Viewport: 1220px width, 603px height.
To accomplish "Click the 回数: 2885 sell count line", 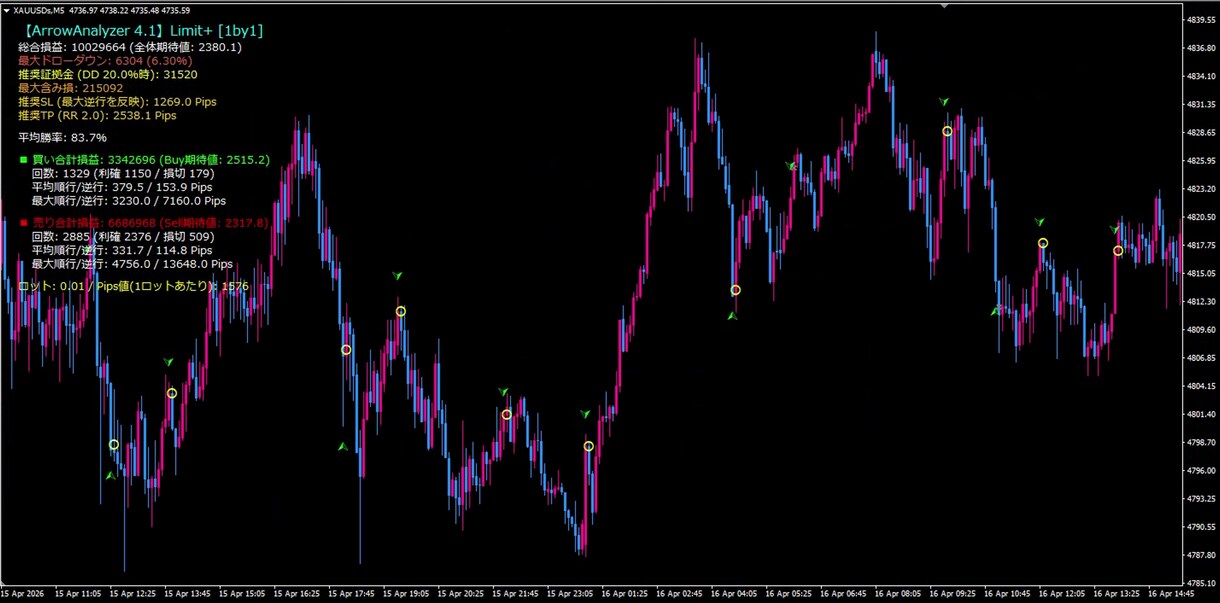I will pos(123,237).
